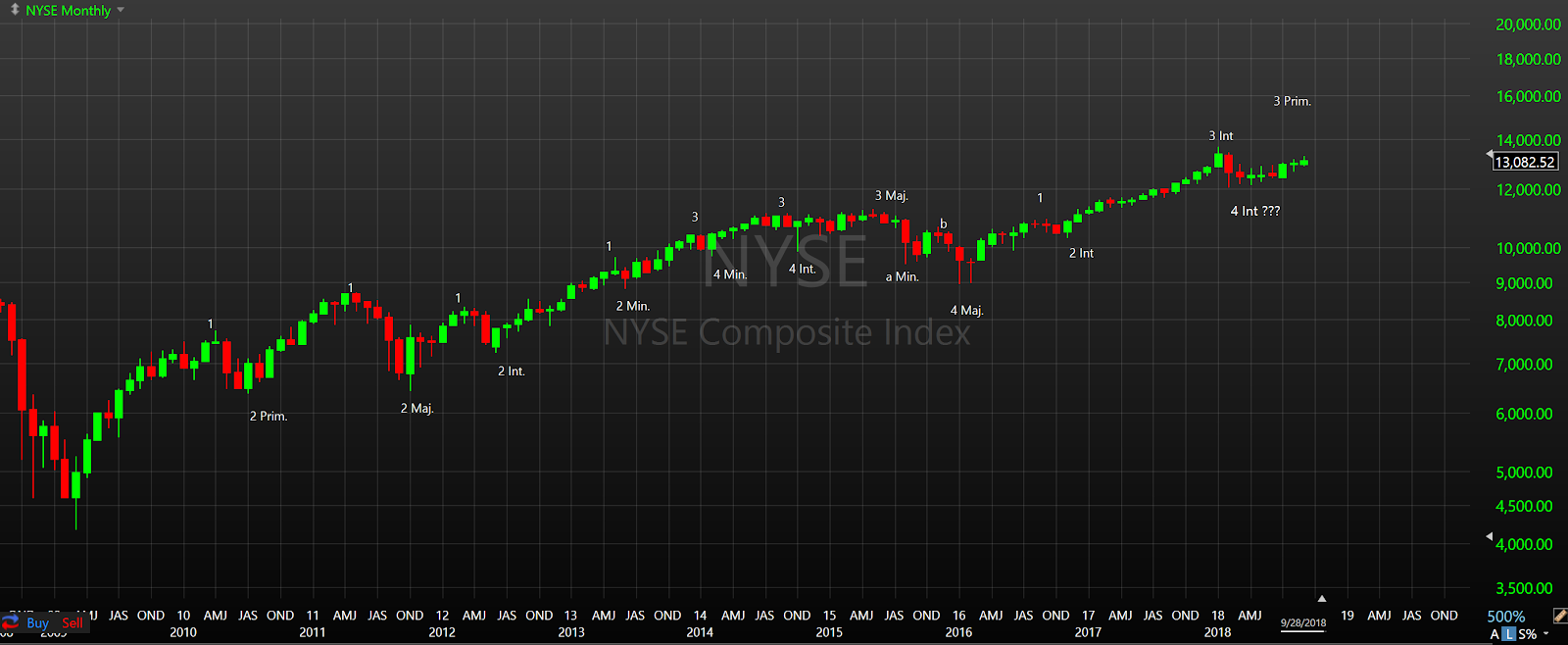Click the 2012 year label on time axis
1568x645 pixels.
442,632
